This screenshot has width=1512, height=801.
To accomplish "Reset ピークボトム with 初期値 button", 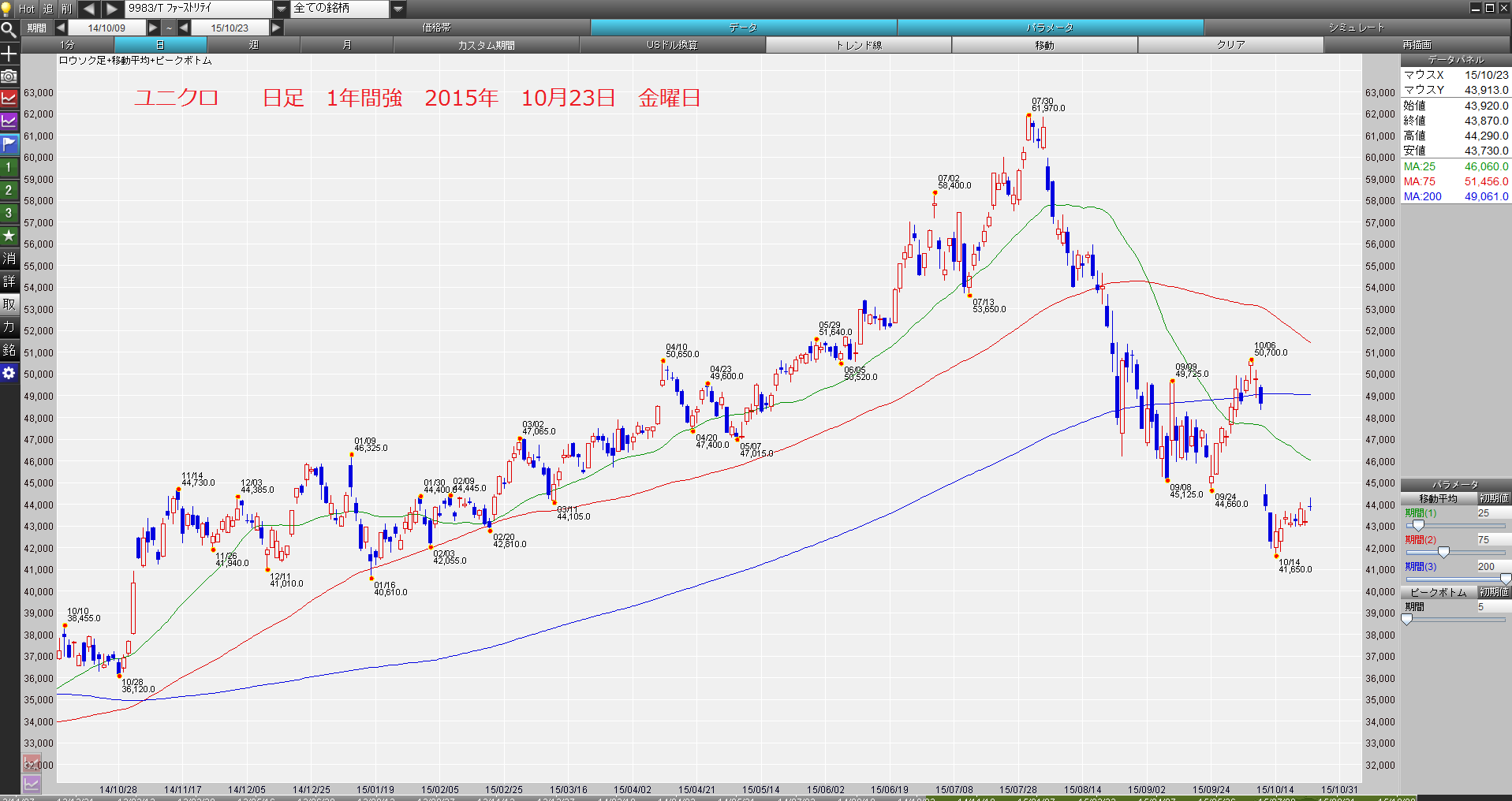I will coord(1494,592).
